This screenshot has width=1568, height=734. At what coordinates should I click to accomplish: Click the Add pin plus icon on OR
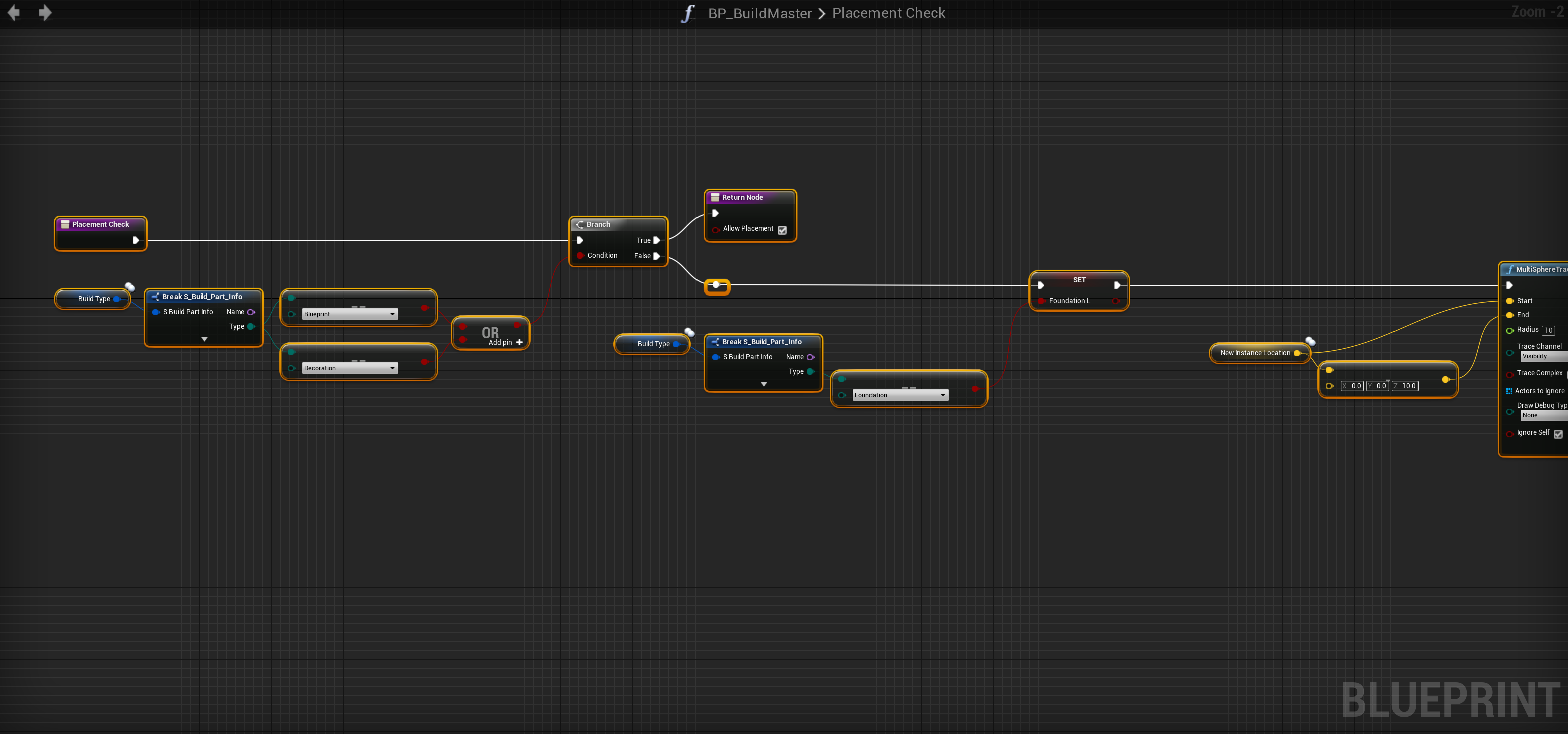click(x=520, y=342)
